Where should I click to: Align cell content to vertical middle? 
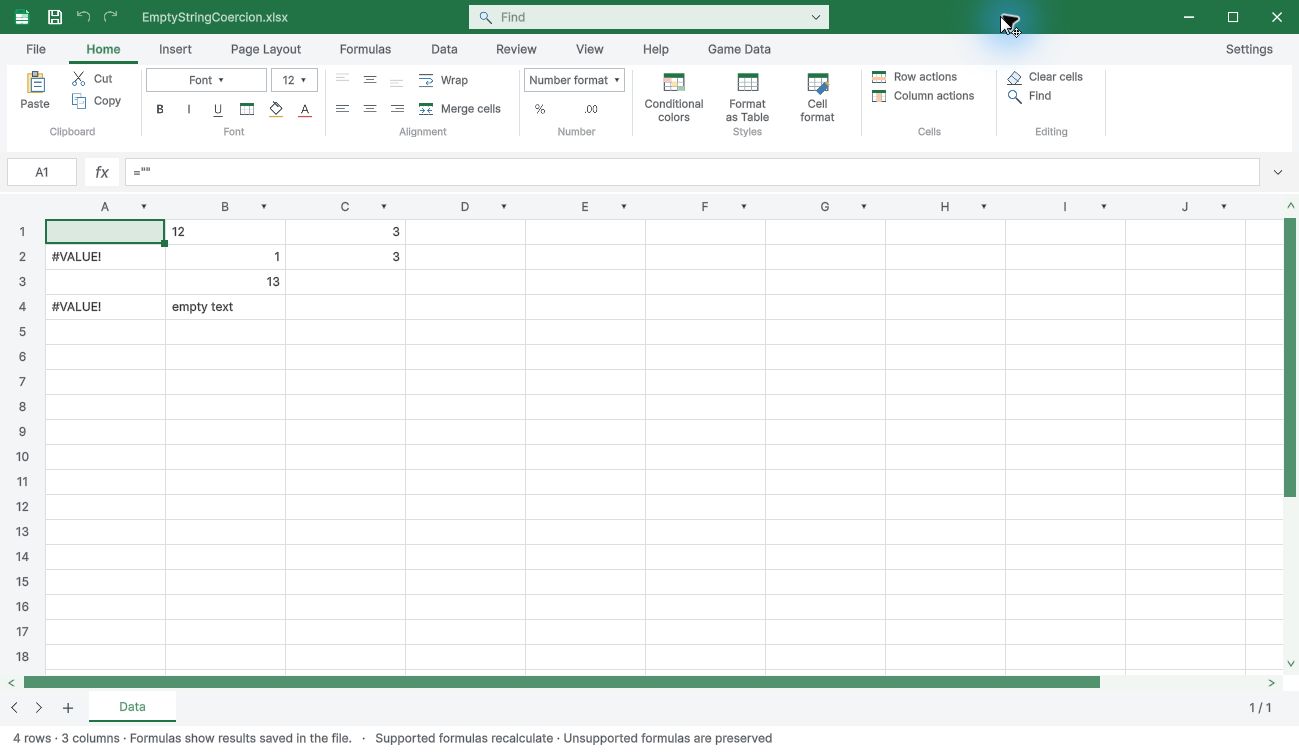[370, 80]
